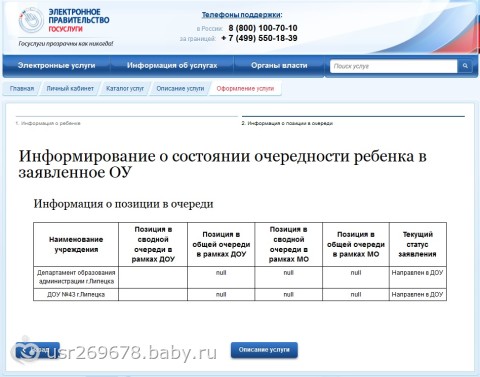Click the ДОУ №43 г.Липецка cell
Viewport: 480px width, 377px height.
pyautogui.click(x=76, y=295)
